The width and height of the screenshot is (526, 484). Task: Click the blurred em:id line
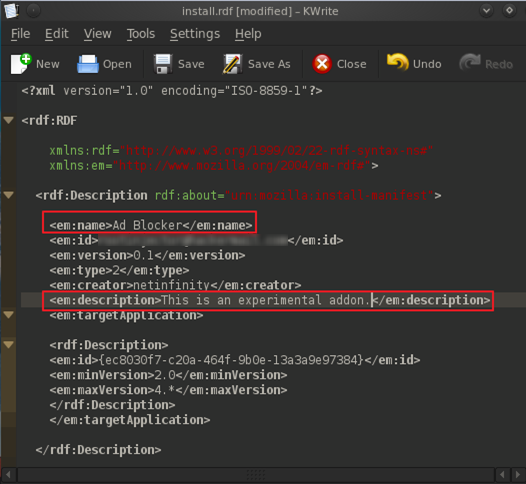coord(196,240)
